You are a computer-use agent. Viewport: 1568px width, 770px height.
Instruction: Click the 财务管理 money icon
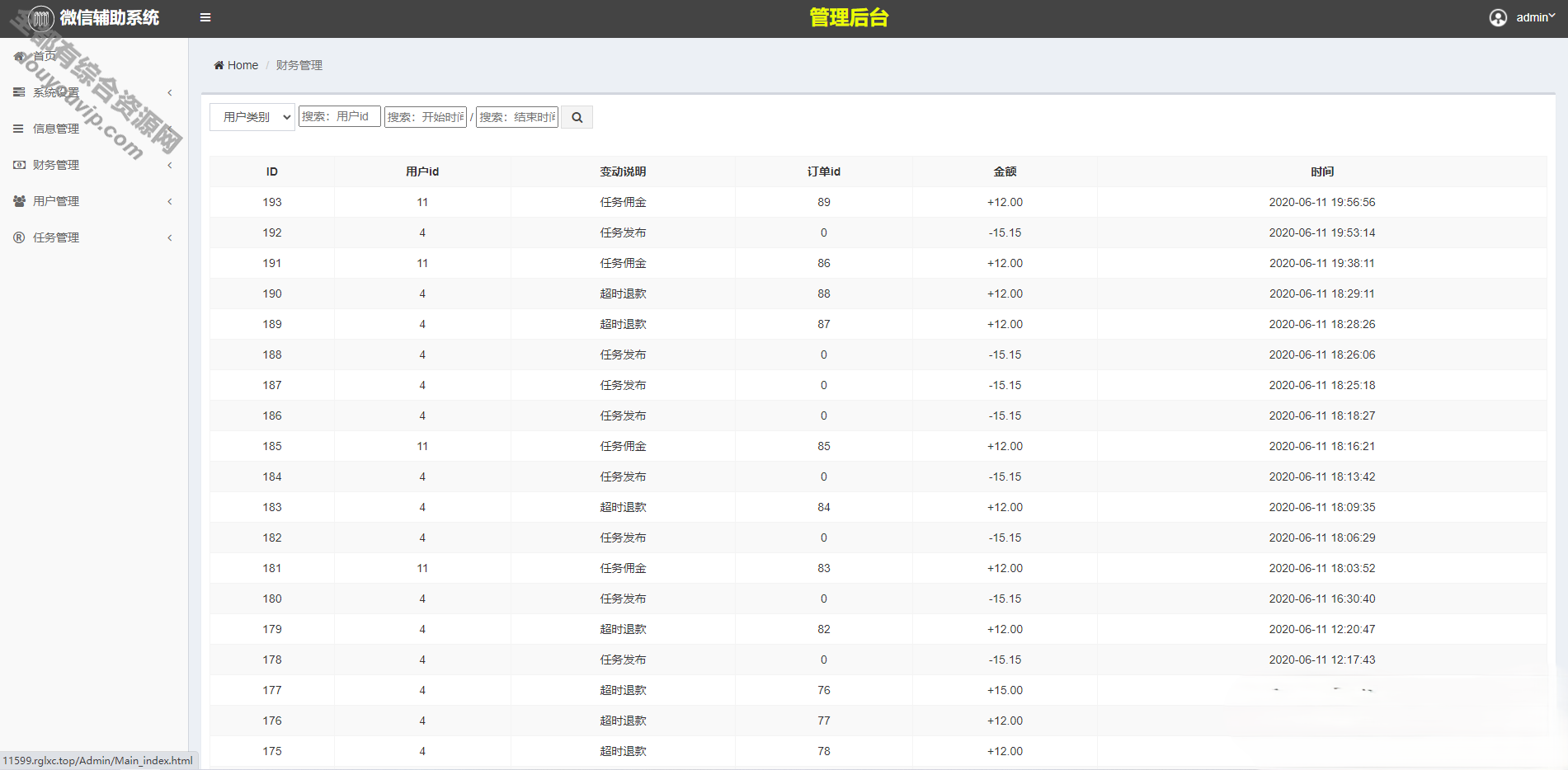pos(19,165)
